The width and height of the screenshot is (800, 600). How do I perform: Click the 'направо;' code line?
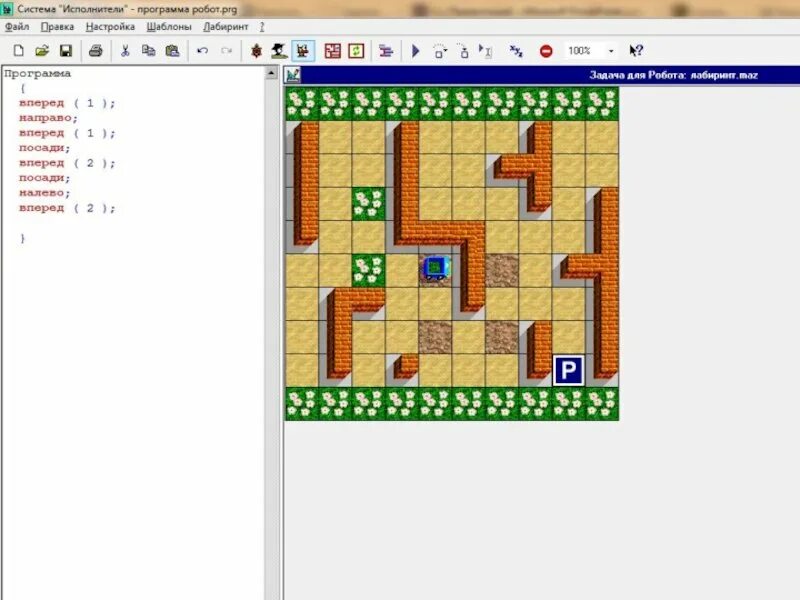(48, 118)
